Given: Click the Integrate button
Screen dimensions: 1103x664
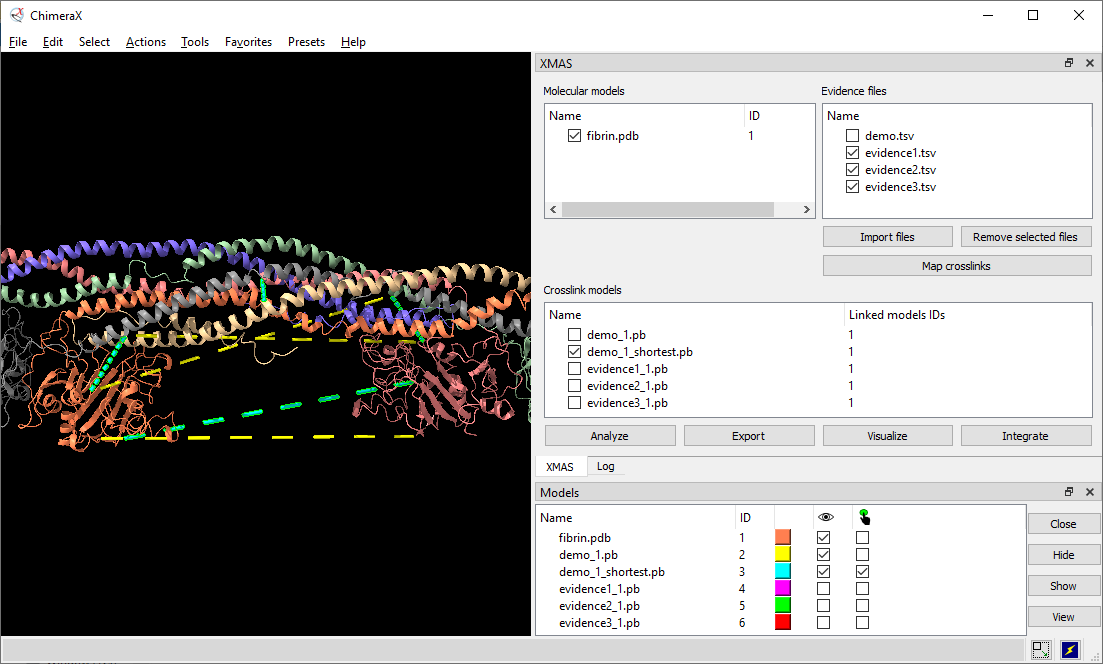Looking at the screenshot, I should (x=1026, y=436).
